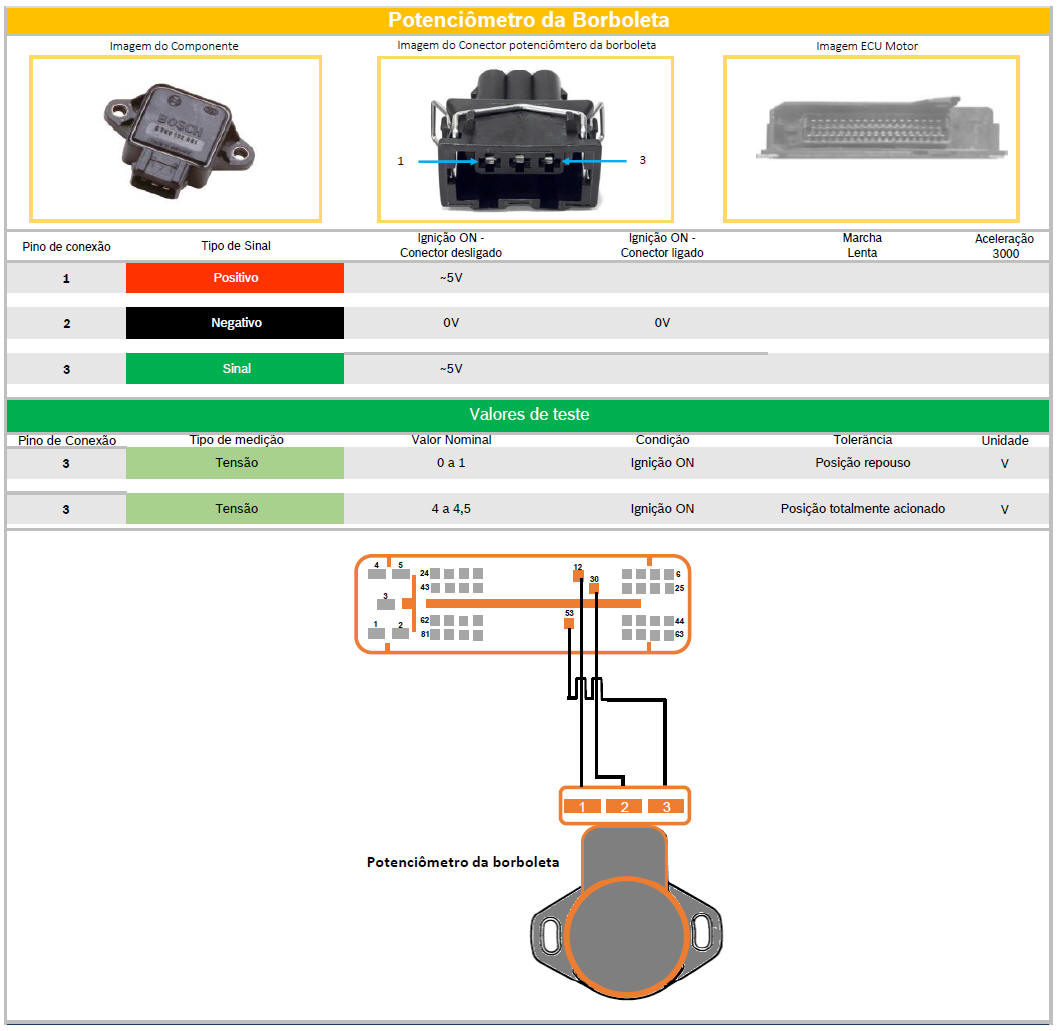The image size is (1059, 1031).
Task: Click the yellow Potenciômetro da Borboleta title bar
Action: coord(529,20)
